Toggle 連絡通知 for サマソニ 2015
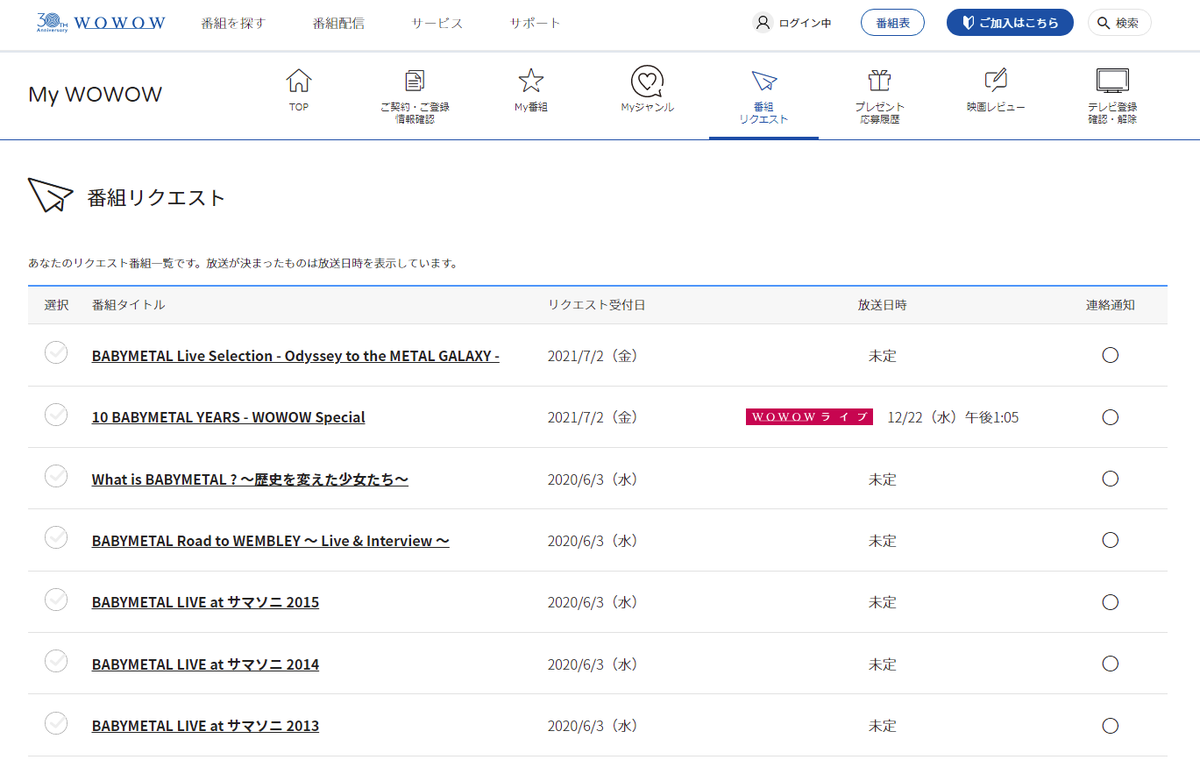The image size is (1200, 774). point(1110,602)
